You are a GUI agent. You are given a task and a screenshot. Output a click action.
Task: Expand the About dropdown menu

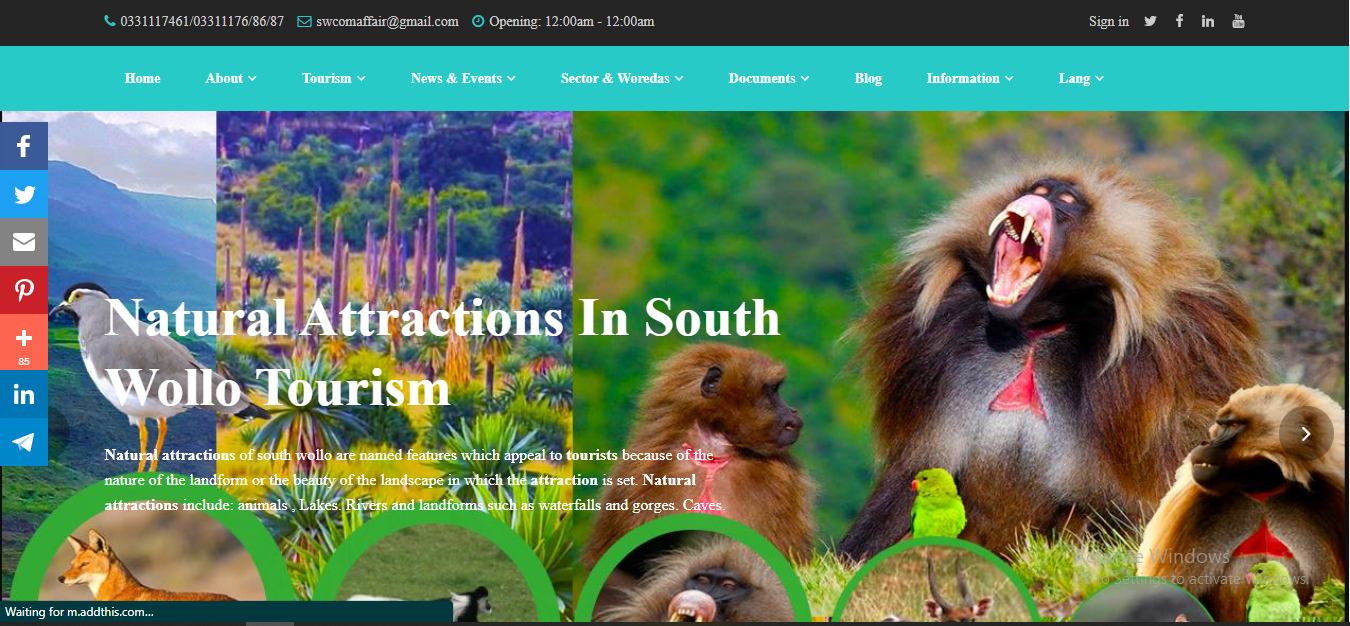(231, 78)
